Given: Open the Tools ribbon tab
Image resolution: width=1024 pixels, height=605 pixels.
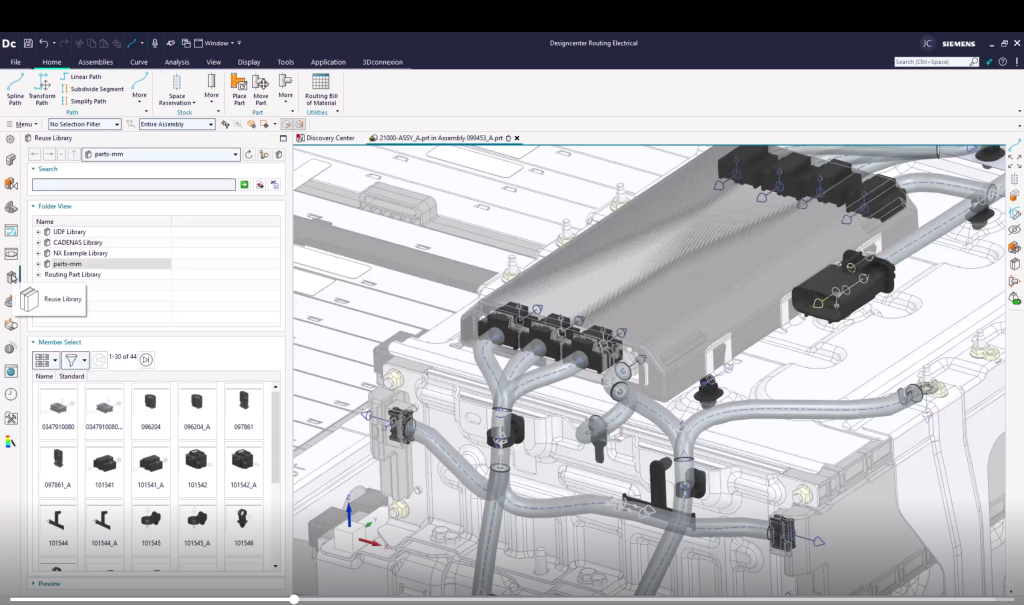Looking at the screenshot, I should (285, 62).
